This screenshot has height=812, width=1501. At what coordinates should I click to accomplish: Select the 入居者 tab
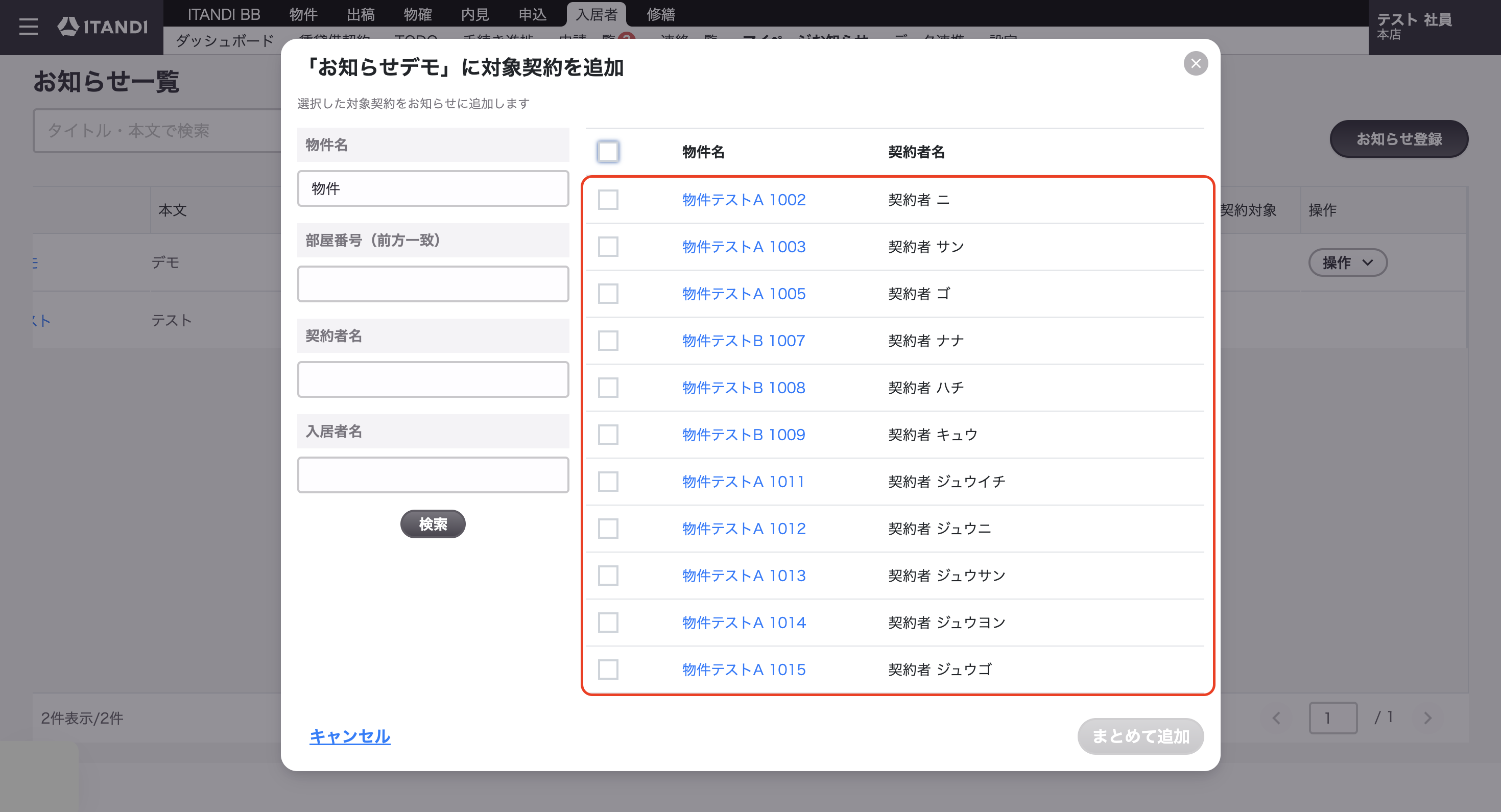coord(596,14)
